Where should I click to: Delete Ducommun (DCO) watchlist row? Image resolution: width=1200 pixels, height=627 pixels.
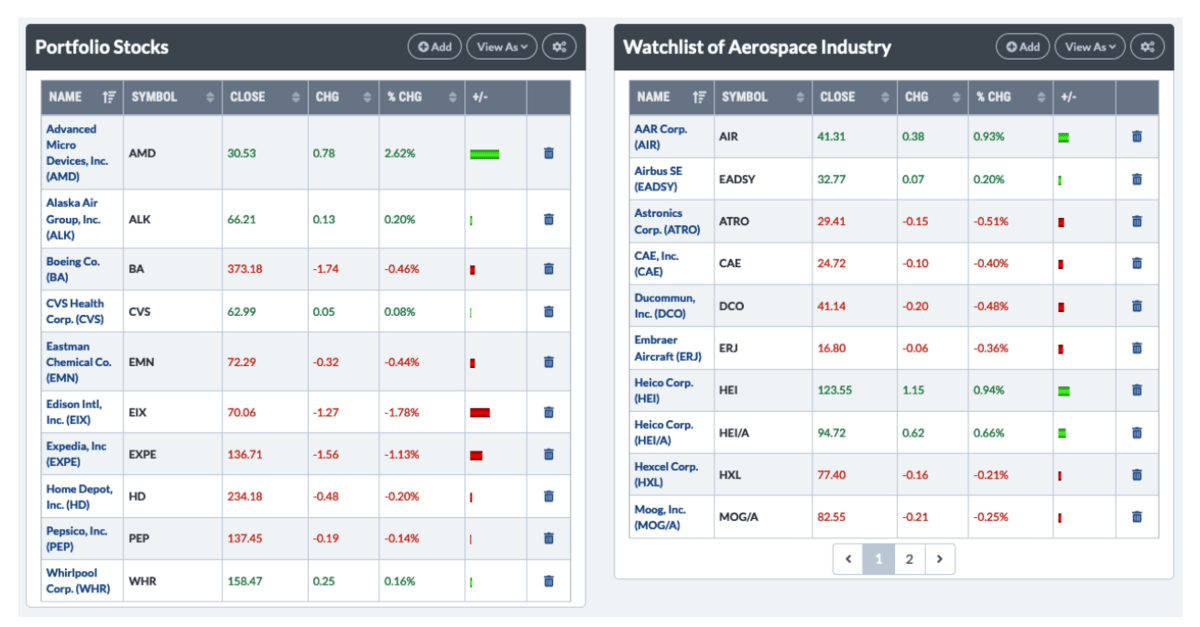(1137, 305)
